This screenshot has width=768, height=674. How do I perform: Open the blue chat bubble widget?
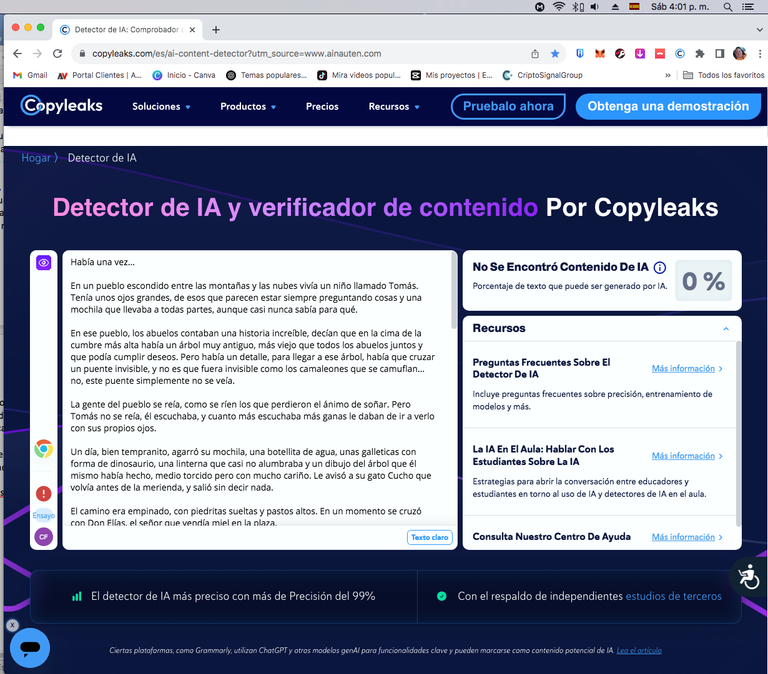click(x=30, y=648)
